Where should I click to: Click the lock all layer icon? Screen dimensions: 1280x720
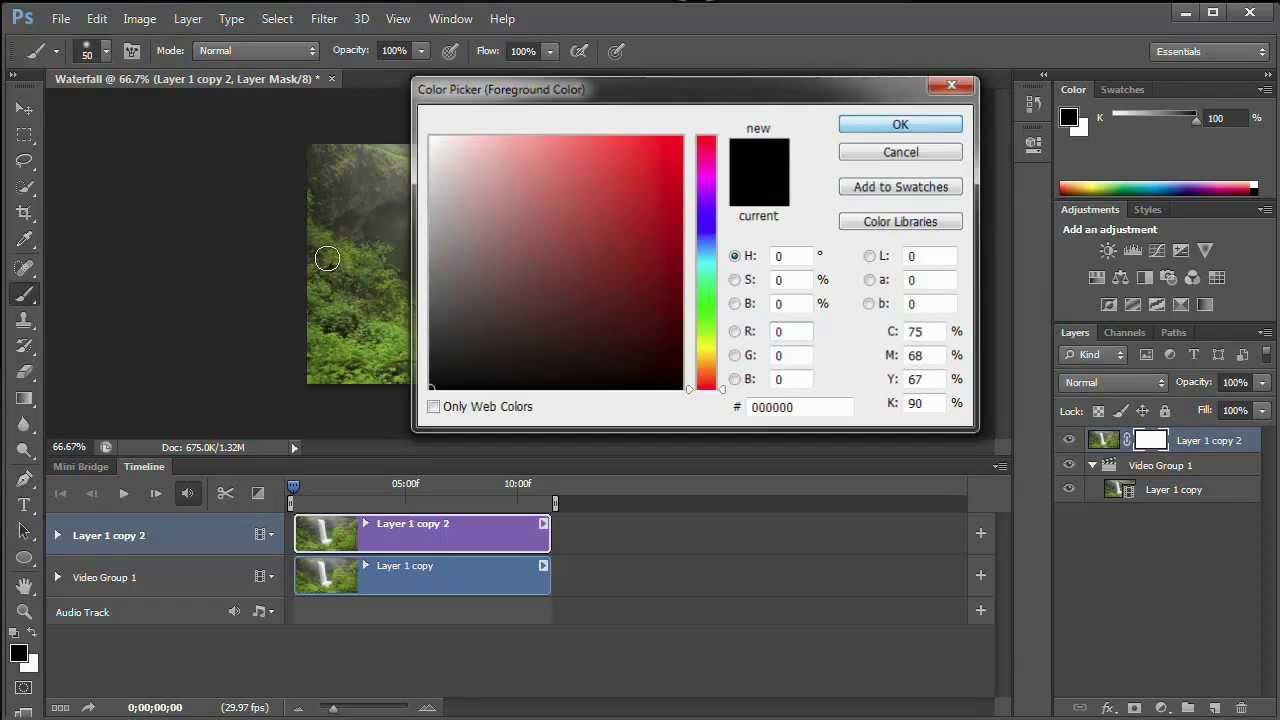(1164, 411)
